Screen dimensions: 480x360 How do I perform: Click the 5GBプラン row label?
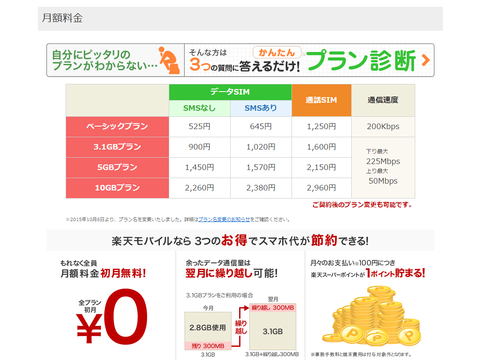117,167
